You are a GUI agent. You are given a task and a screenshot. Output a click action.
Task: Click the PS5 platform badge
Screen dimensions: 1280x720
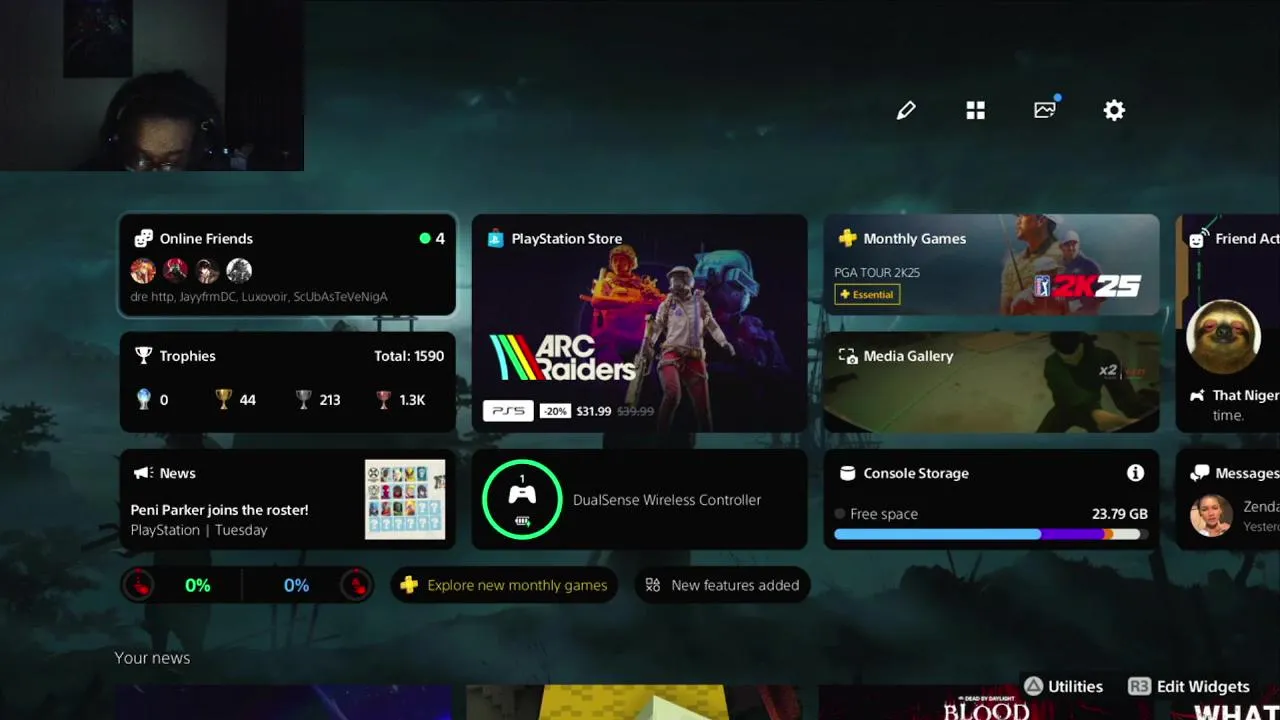[x=508, y=411]
